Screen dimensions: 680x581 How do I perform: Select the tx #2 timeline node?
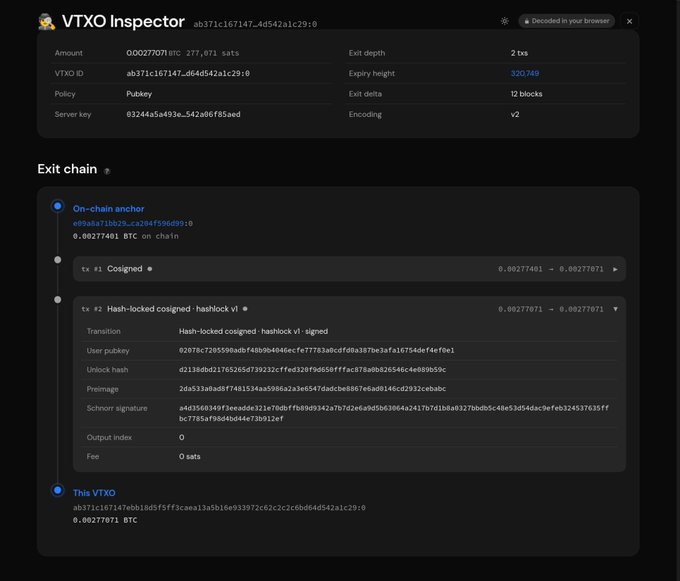tap(57, 300)
